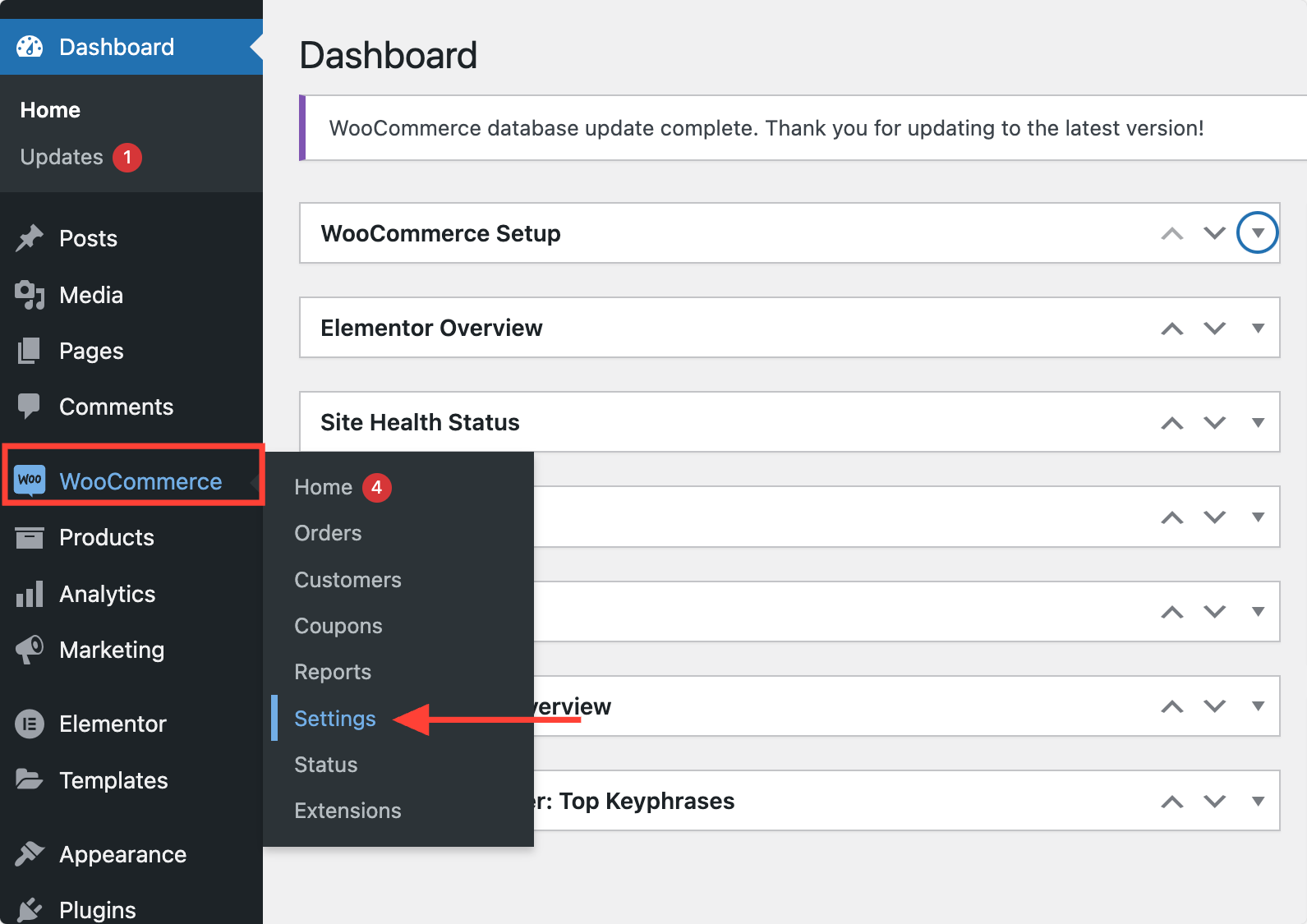Click the Elementor sidebar icon
Image resolution: width=1307 pixels, height=924 pixels.
tap(30, 724)
